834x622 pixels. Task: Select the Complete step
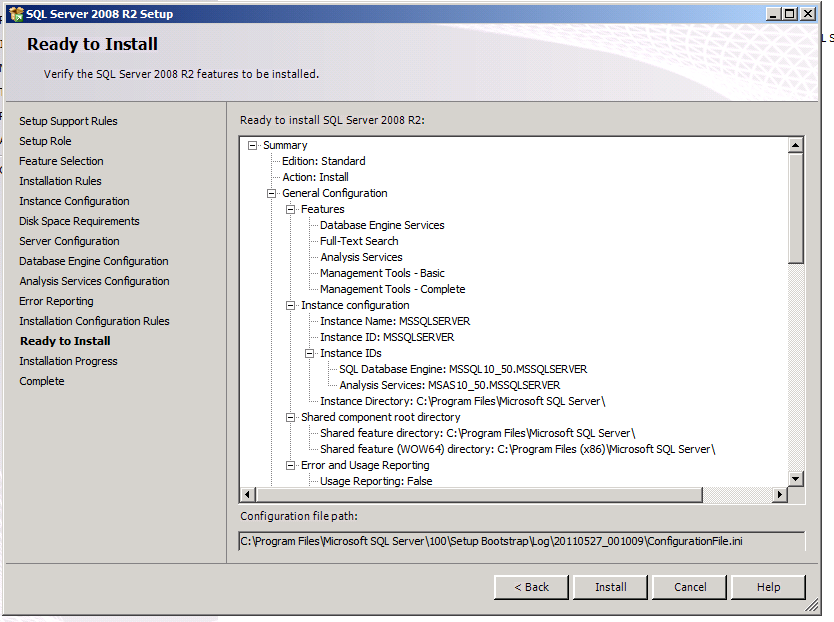point(41,381)
